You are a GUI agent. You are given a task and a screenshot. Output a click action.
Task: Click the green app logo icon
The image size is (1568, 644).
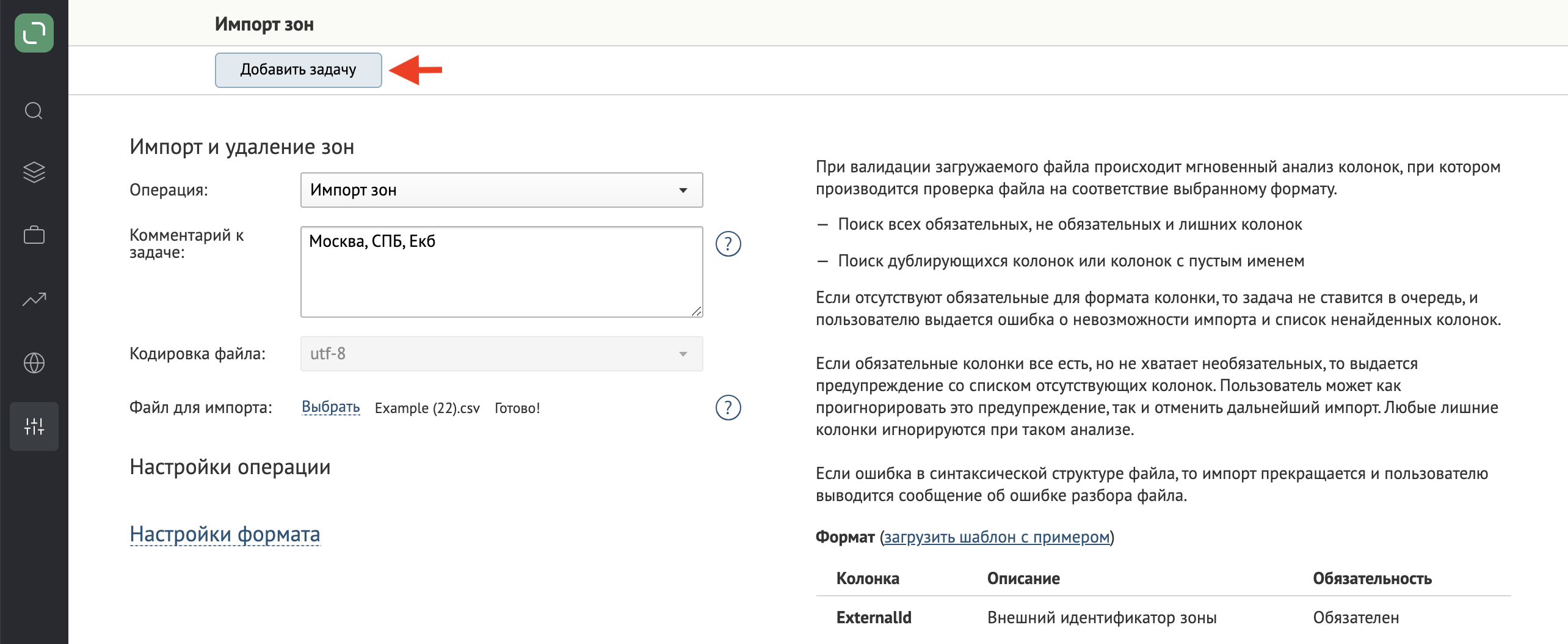coord(34,33)
